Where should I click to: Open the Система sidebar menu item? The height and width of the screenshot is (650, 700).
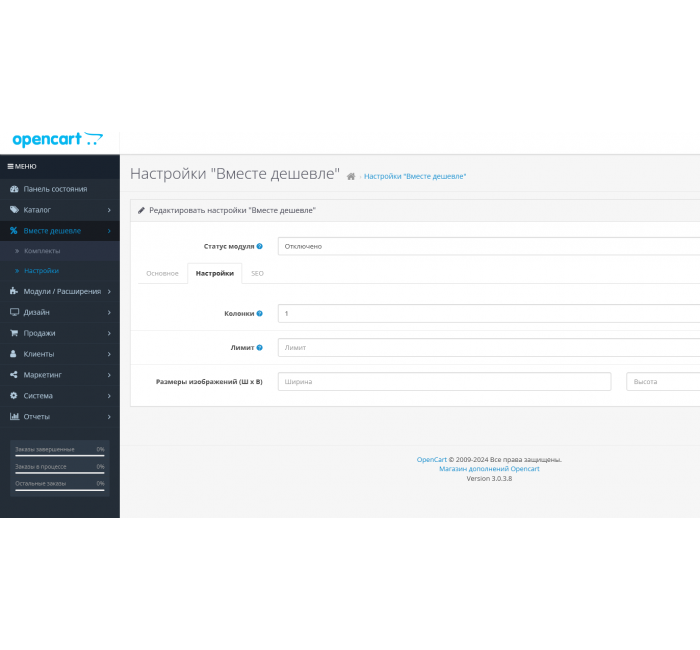click(x=60, y=396)
